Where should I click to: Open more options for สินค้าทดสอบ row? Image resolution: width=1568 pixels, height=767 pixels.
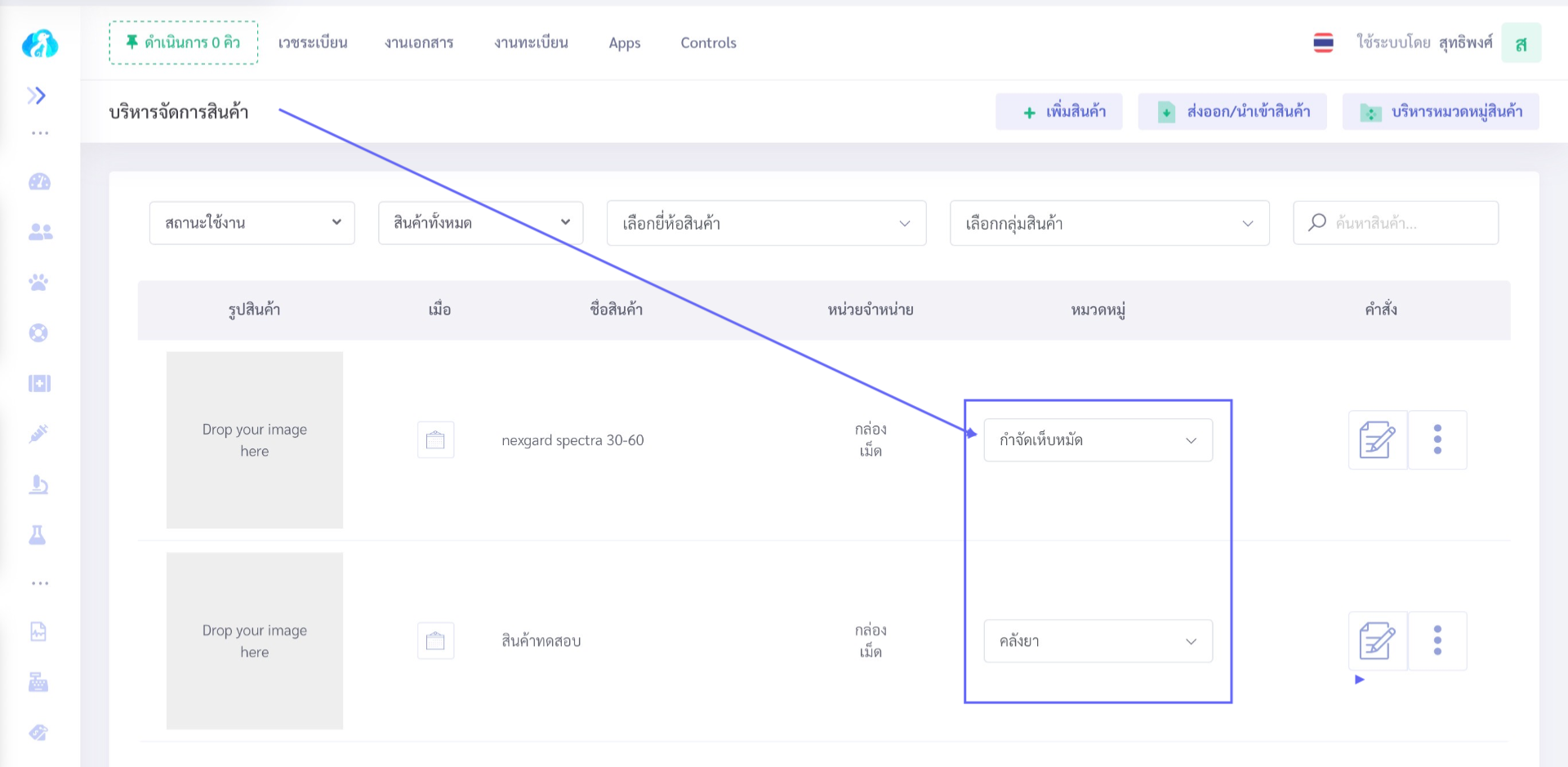pos(1437,641)
